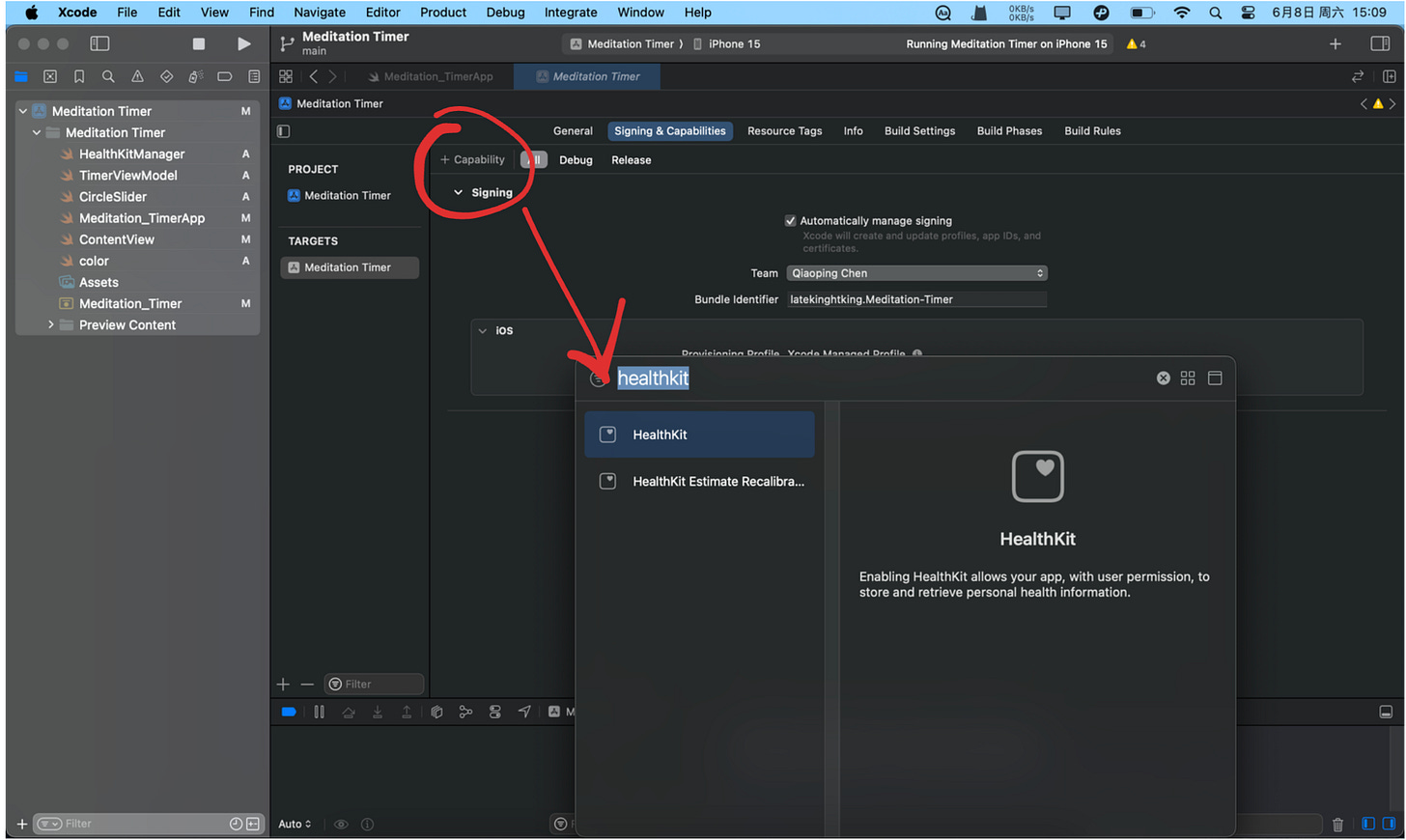Add a new Capability
Viewport: 1406px width, 840px height.
tap(472, 160)
